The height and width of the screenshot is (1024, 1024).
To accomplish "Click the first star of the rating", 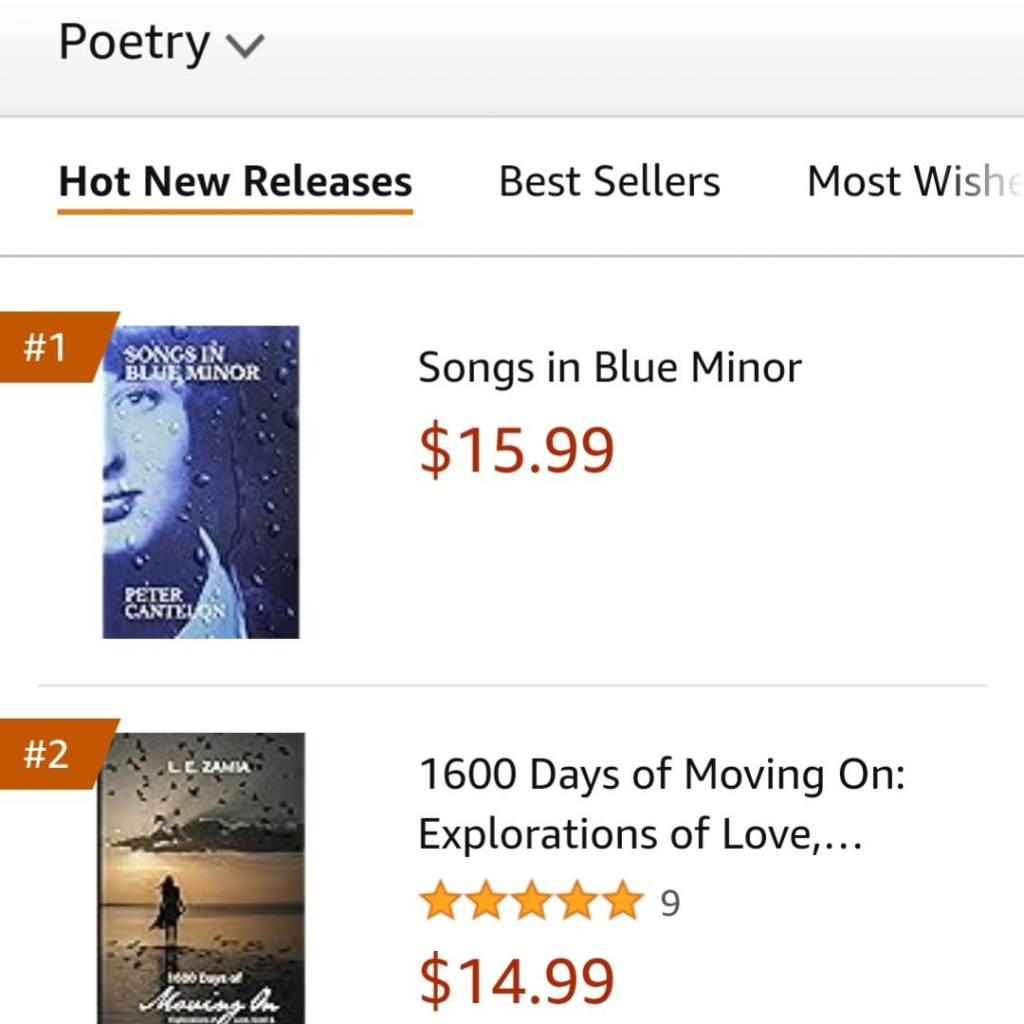I will tap(439, 902).
